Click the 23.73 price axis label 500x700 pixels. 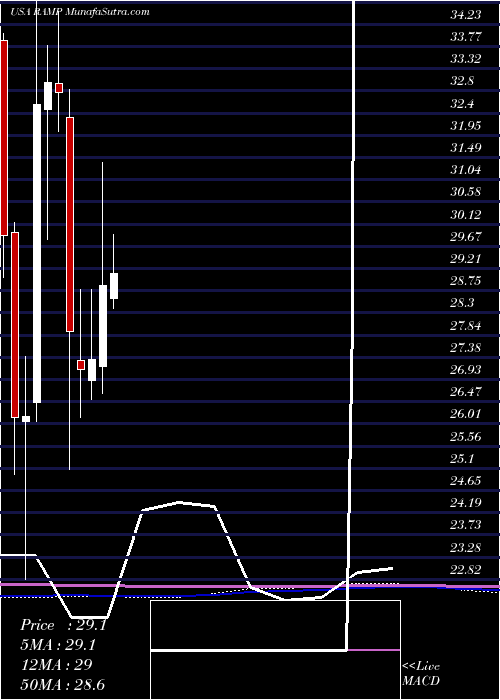tap(466, 525)
